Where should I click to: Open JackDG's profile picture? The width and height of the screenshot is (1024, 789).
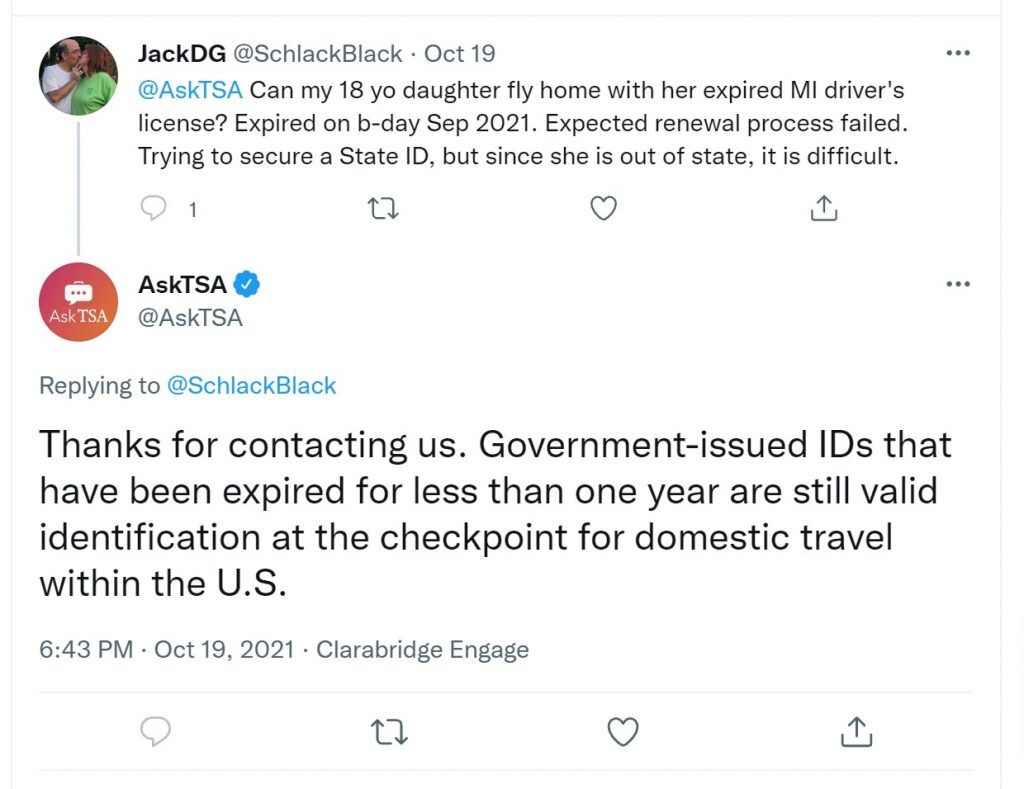pos(78,76)
